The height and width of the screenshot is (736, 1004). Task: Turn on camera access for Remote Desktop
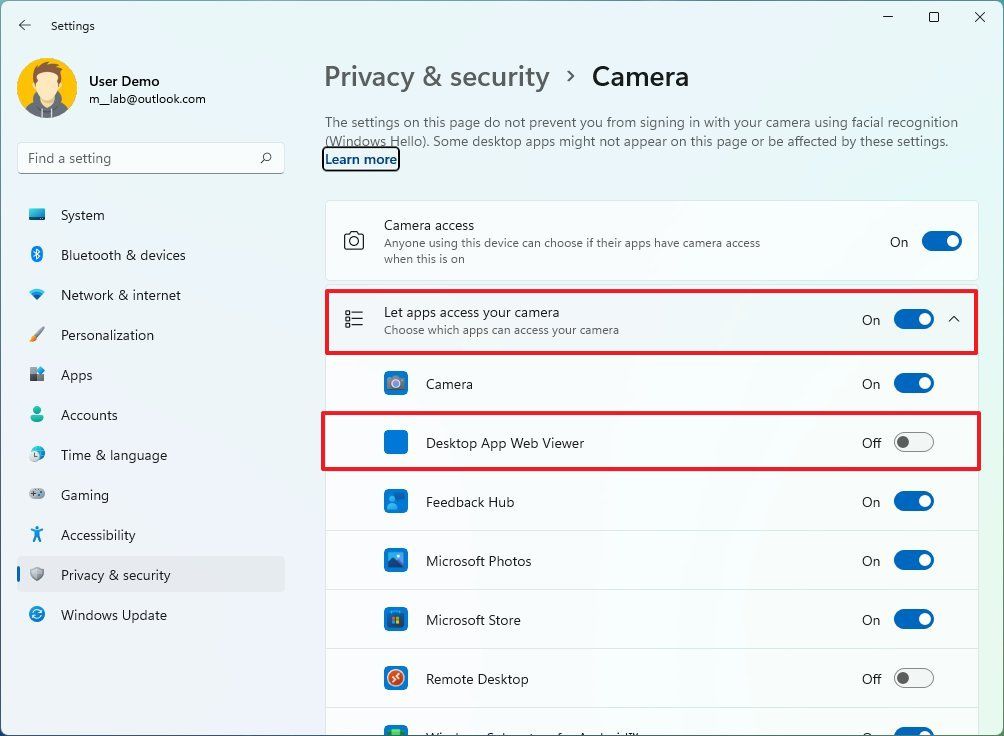tap(913, 678)
